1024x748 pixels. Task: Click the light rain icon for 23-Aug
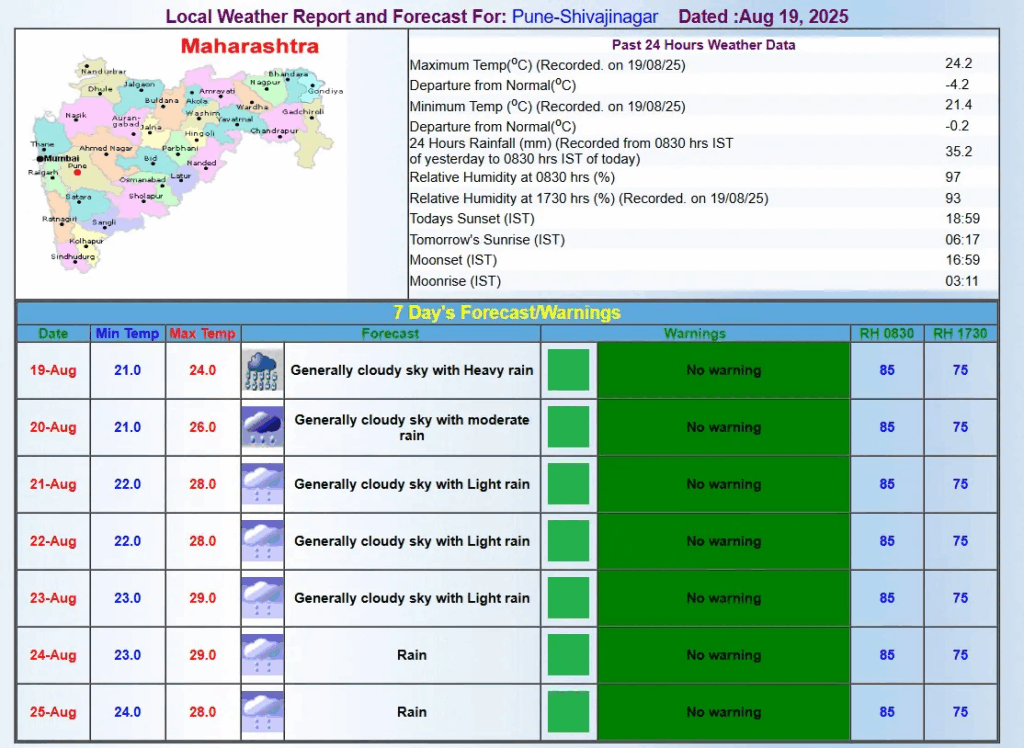pyautogui.click(x=263, y=598)
